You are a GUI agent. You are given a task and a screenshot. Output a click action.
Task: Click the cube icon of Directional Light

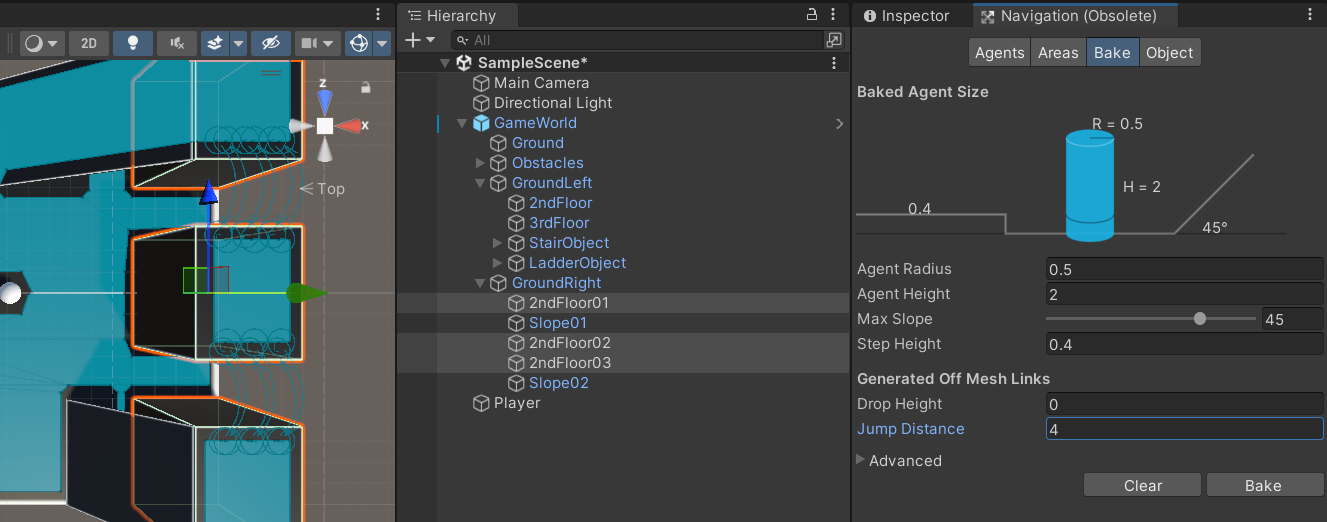[482, 103]
